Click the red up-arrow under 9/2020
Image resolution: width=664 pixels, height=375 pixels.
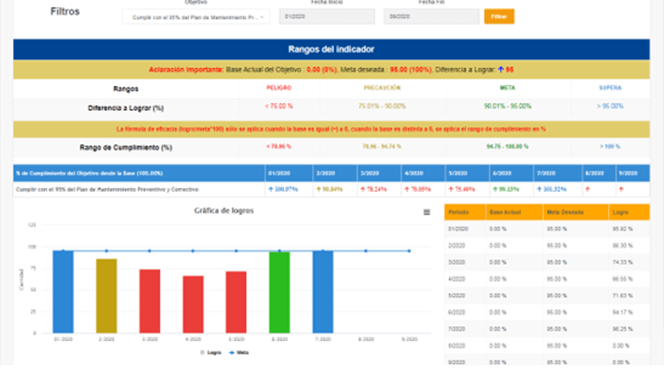tap(621, 189)
